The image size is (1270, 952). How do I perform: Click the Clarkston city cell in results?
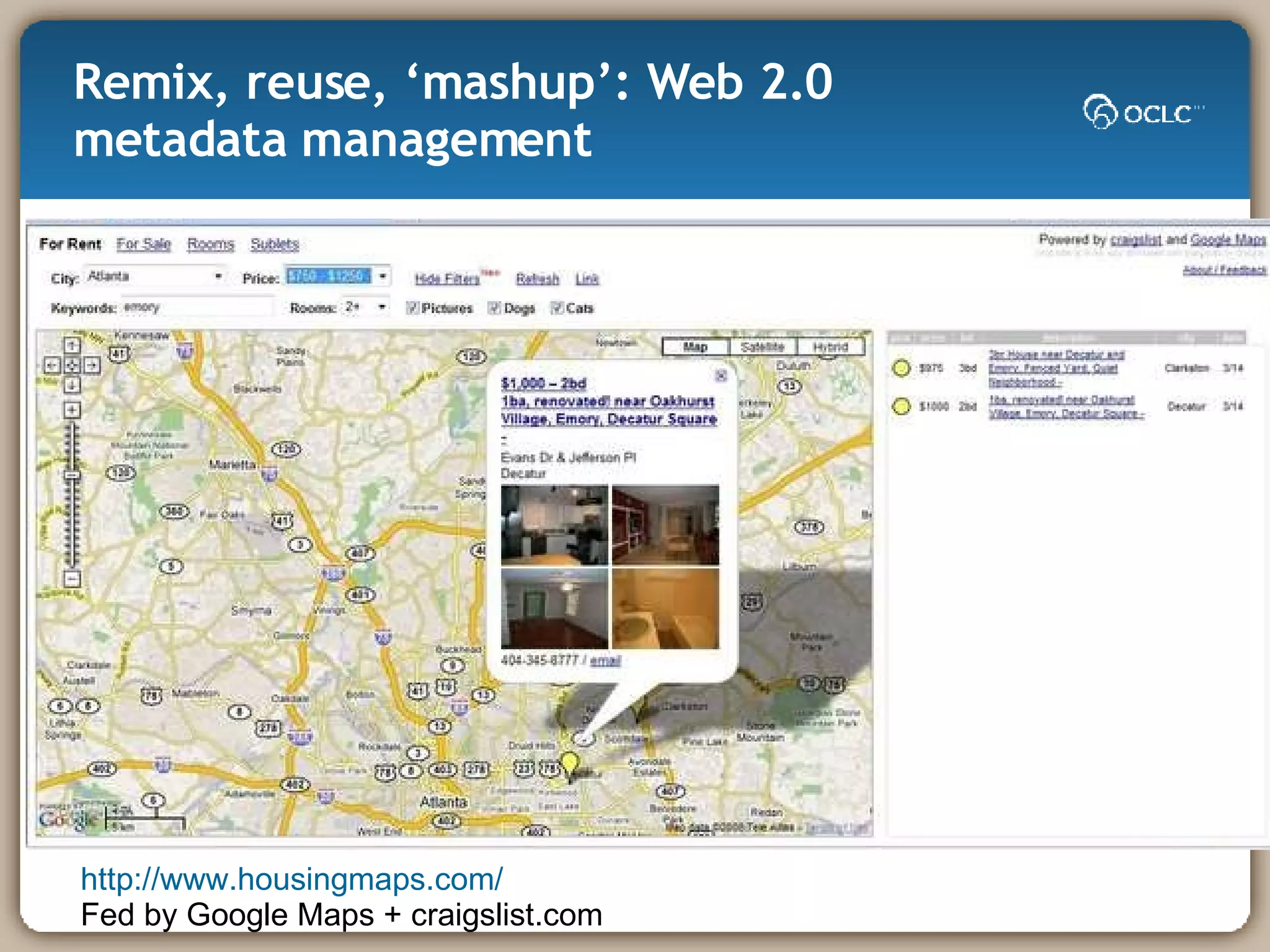(x=1187, y=368)
